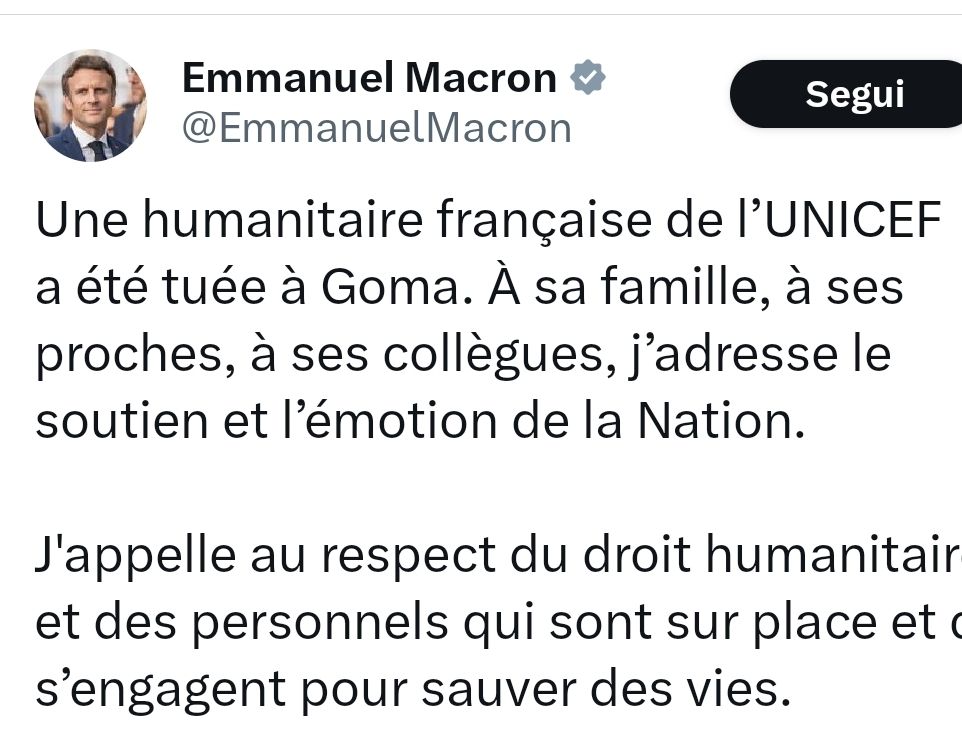Click the blue verified badge icon
Screen dimensions: 962x746
588,78
